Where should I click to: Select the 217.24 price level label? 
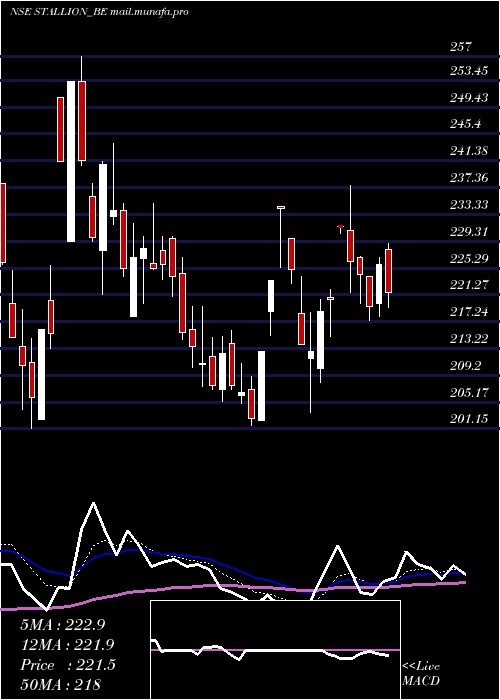tap(469, 312)
